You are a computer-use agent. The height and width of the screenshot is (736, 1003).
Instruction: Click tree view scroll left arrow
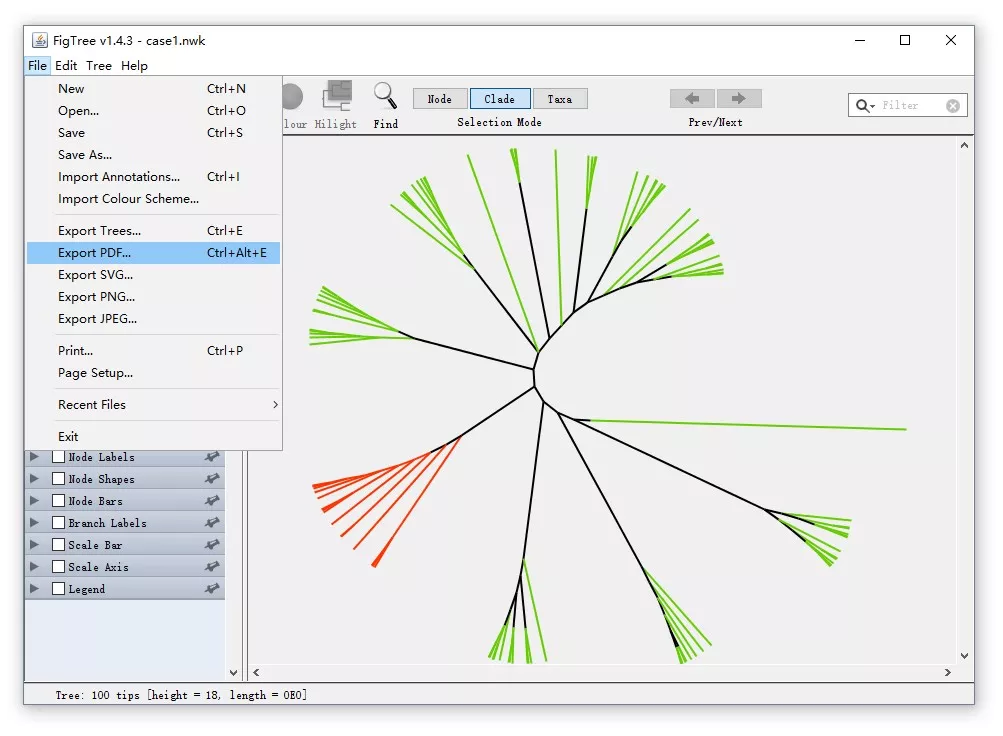(x=257, y=672)
